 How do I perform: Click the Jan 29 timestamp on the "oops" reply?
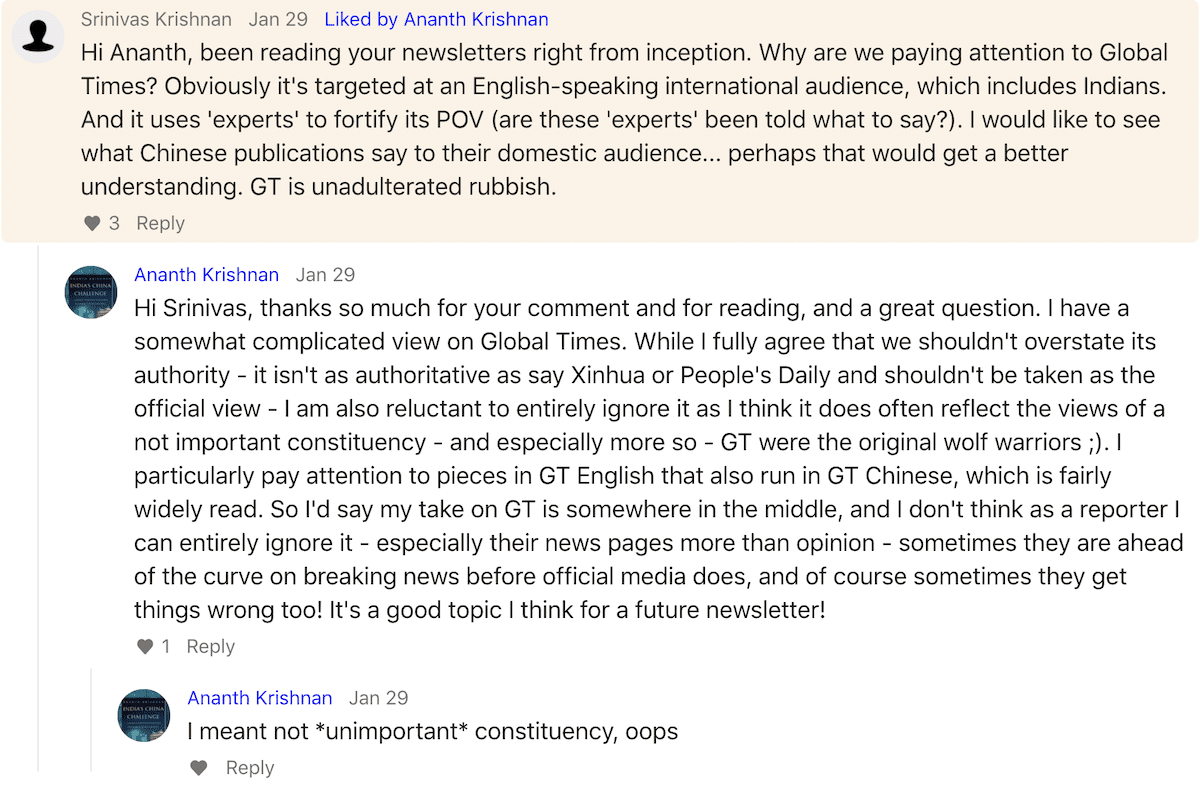pyautogui.click(x=378, y=698)
